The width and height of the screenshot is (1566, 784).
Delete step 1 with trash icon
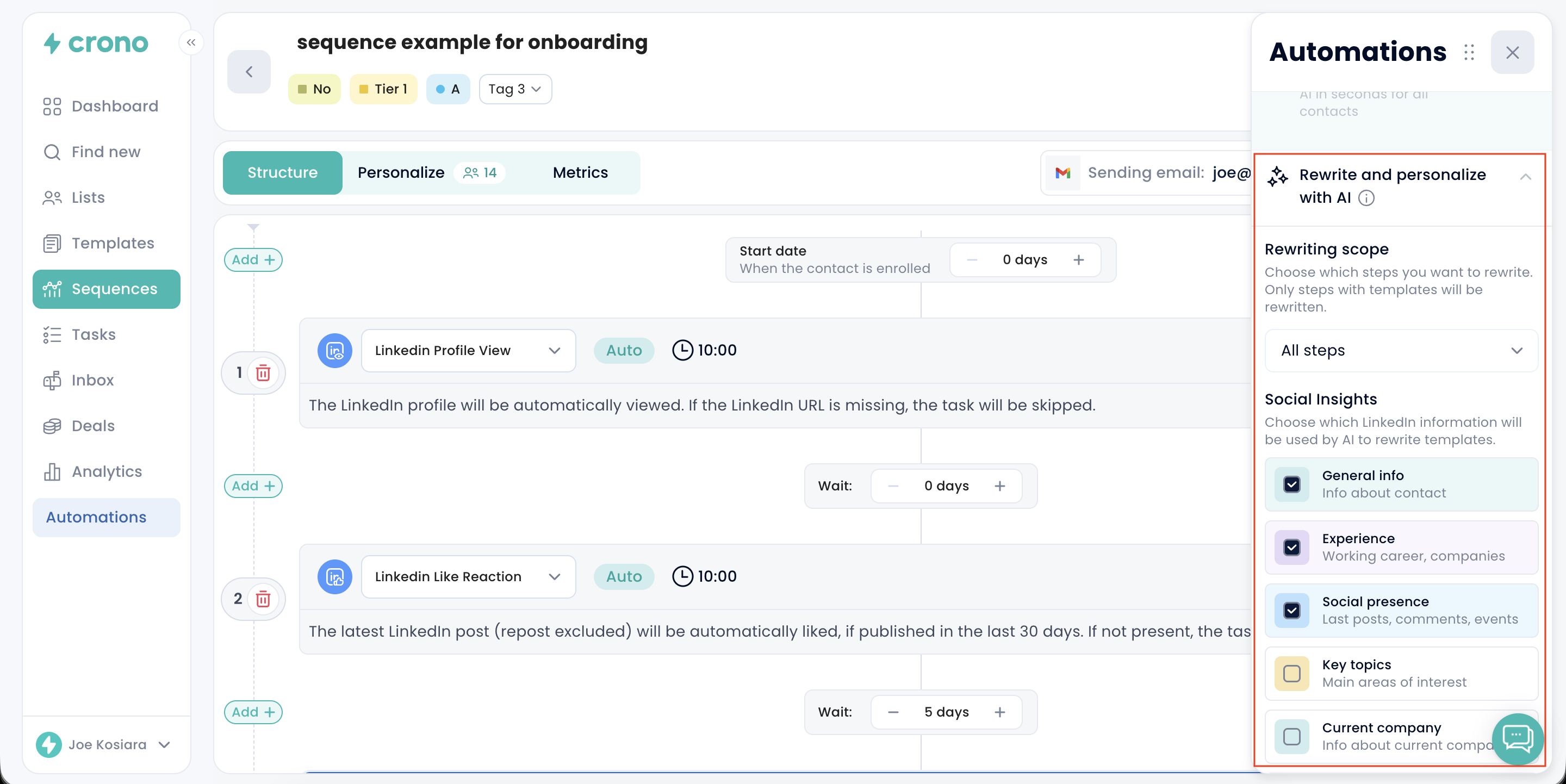263,372
